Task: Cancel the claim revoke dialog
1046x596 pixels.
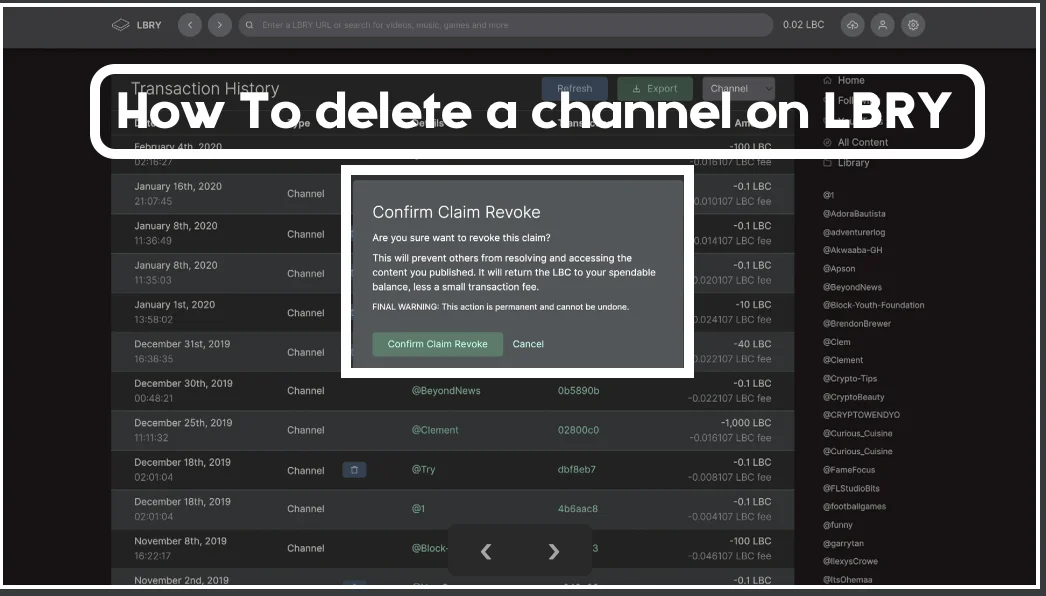Action: pos(528,344)
